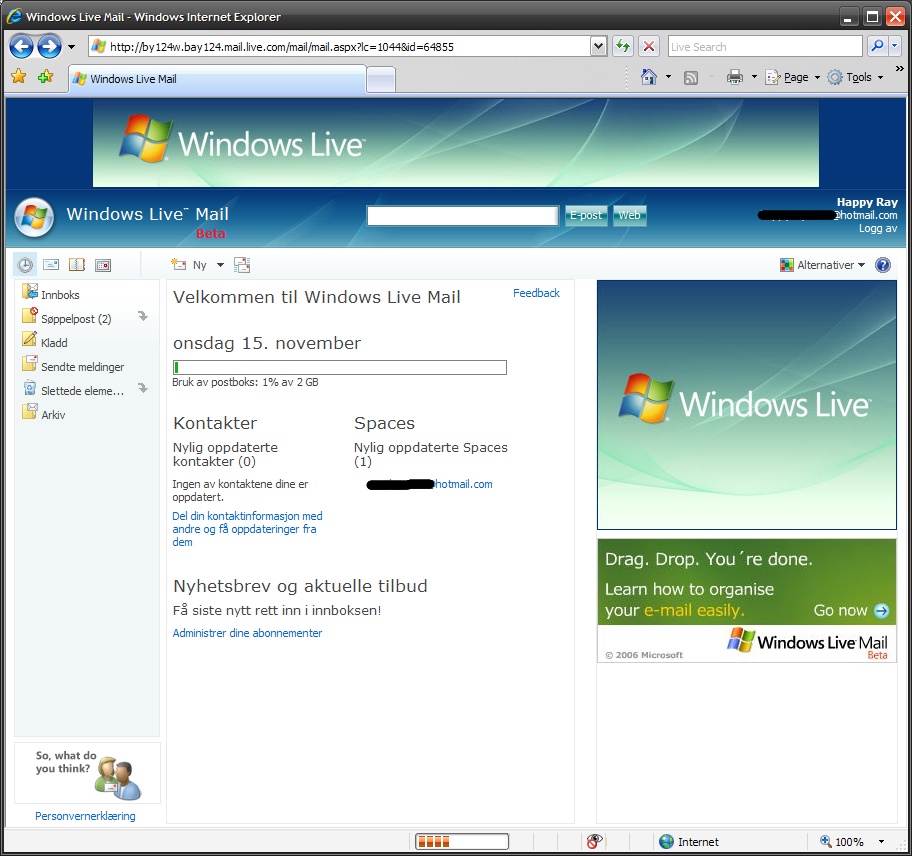Screen dimensions: 912x856
Task: Click the Home page house icon
Action: point(649,77)
